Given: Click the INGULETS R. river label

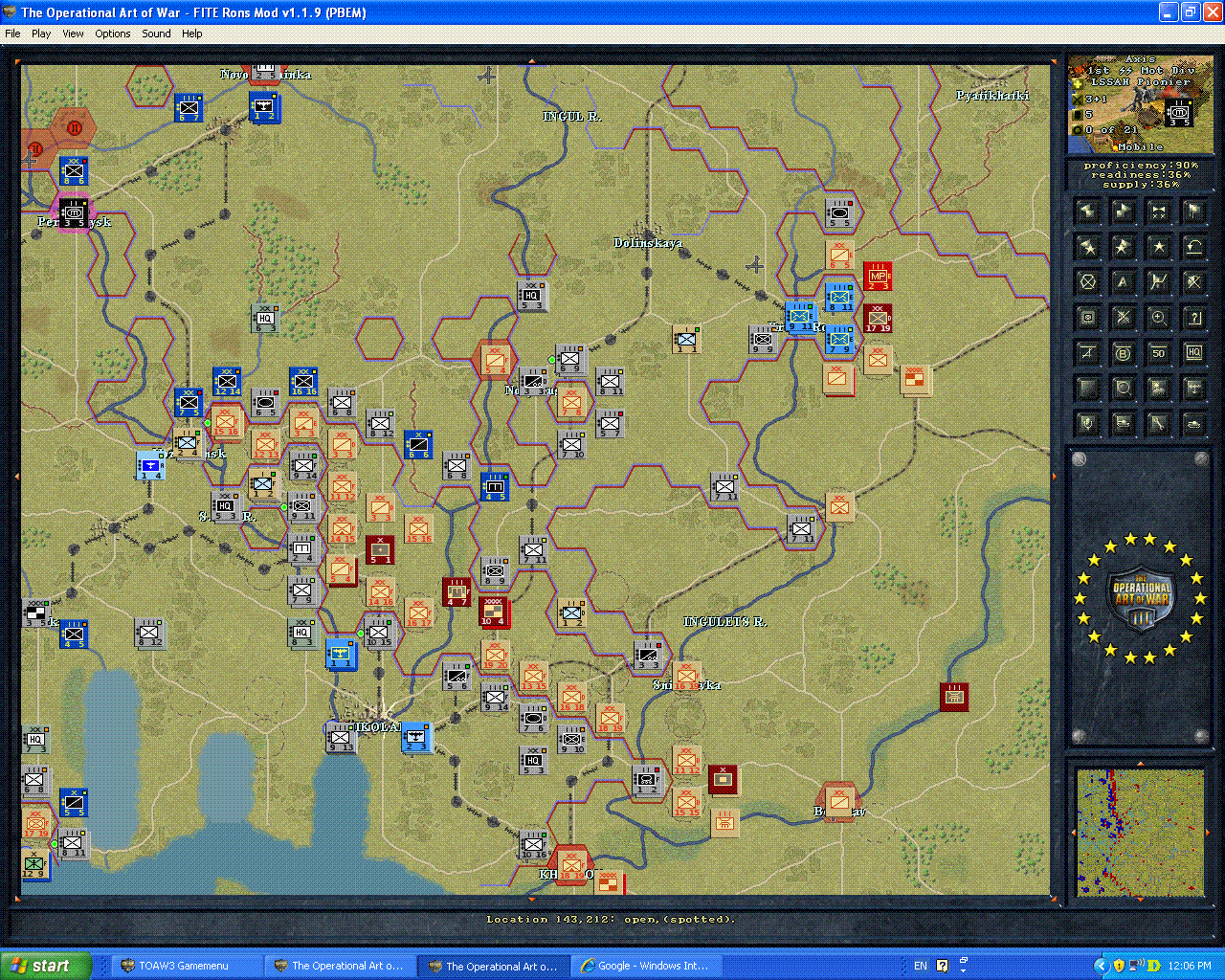Looking at the screenshot, I should (724, 622).
